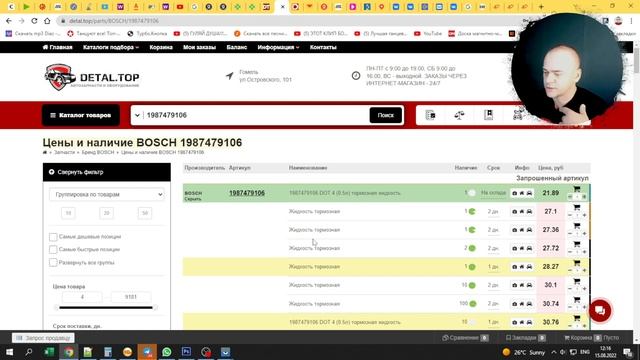Image resolution: width=640 pixels, height=360 pixels.
Task: Open 'Запрос продавцу' button
Action: point(43,338)
